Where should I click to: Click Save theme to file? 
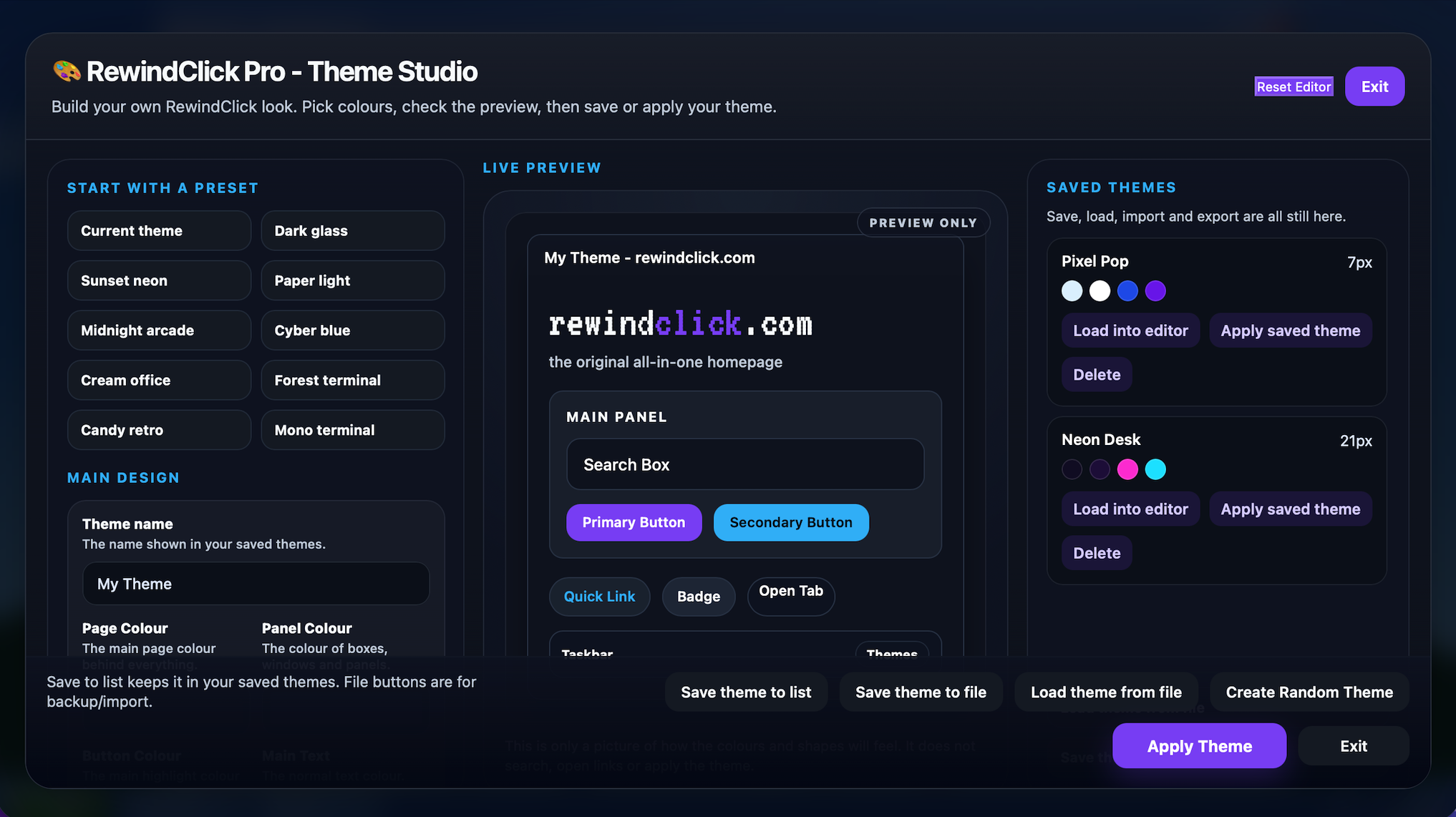pos(921,692)
